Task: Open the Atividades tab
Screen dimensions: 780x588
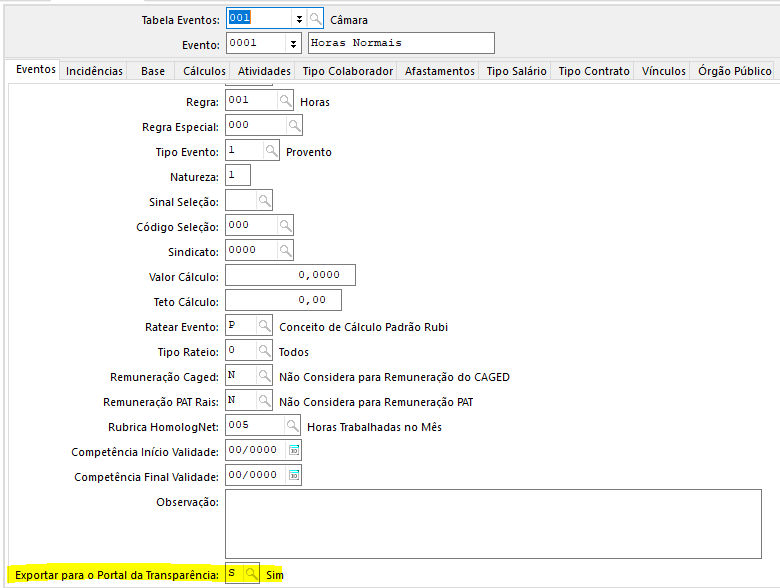Action: [x=264, y=71]
